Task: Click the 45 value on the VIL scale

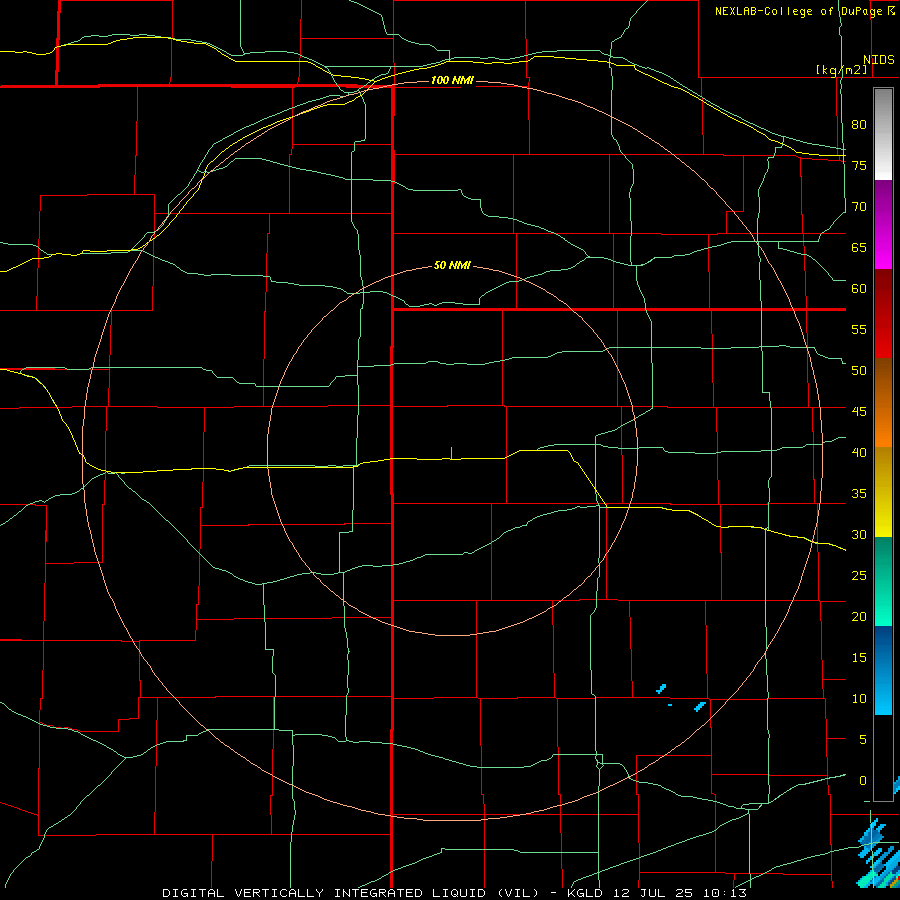Action: (x=859, y=412)
